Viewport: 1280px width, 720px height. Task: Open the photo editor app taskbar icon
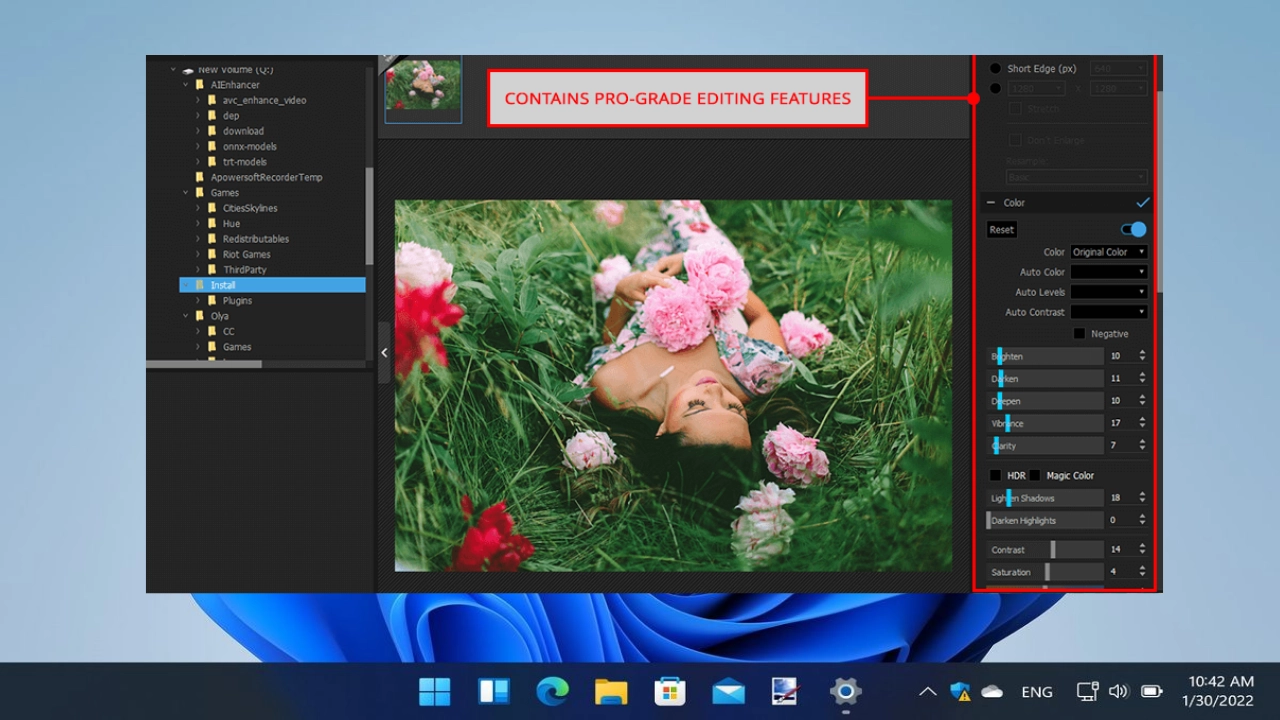pos(786,691)
